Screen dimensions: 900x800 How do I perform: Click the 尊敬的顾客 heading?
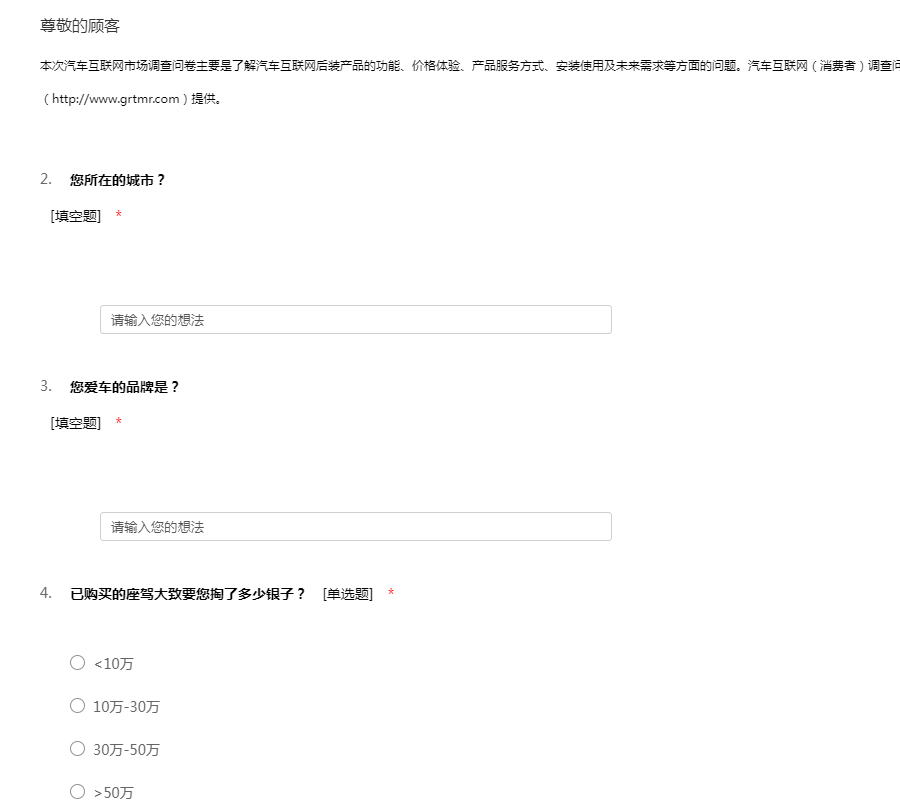point(80,26)
